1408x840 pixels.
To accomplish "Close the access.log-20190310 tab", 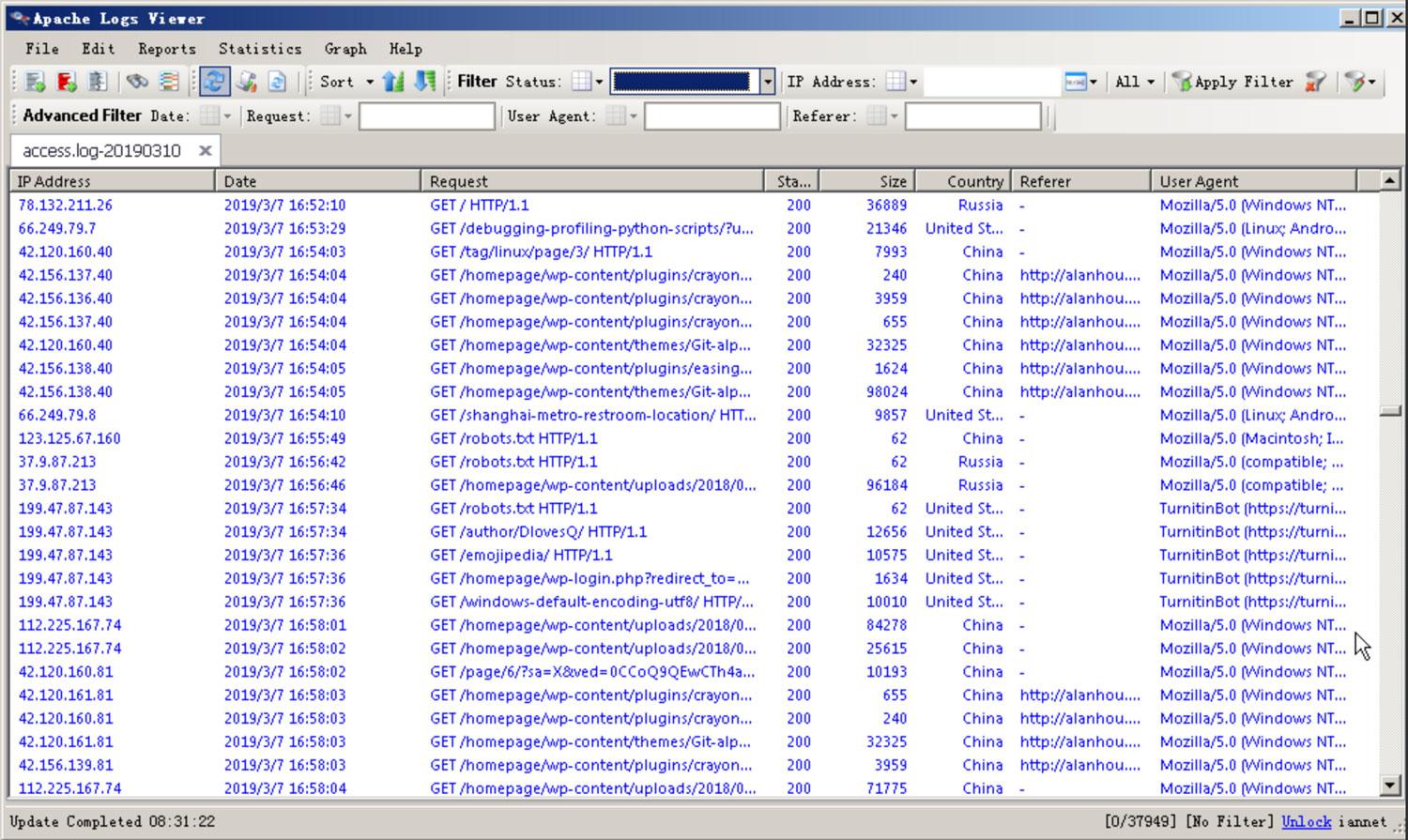I will 206,150.
